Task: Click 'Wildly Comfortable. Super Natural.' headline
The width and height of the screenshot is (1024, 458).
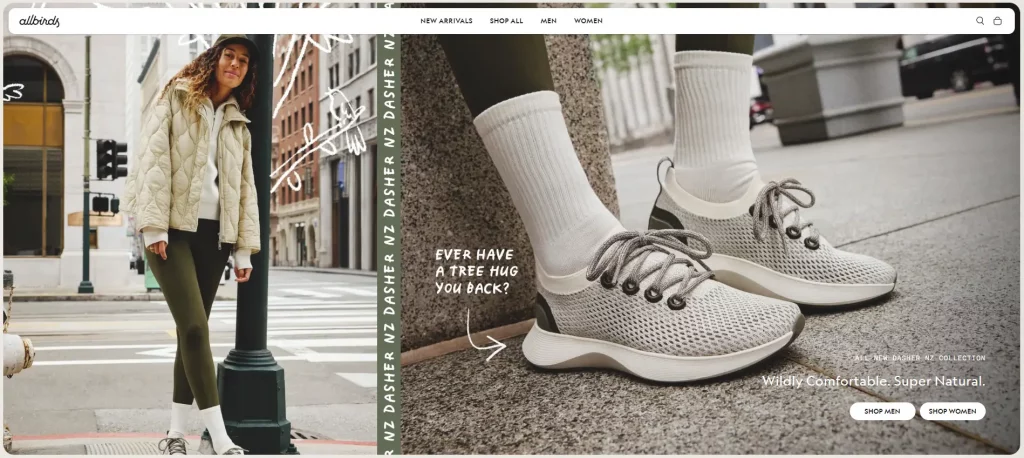Action: pos(873,381)
